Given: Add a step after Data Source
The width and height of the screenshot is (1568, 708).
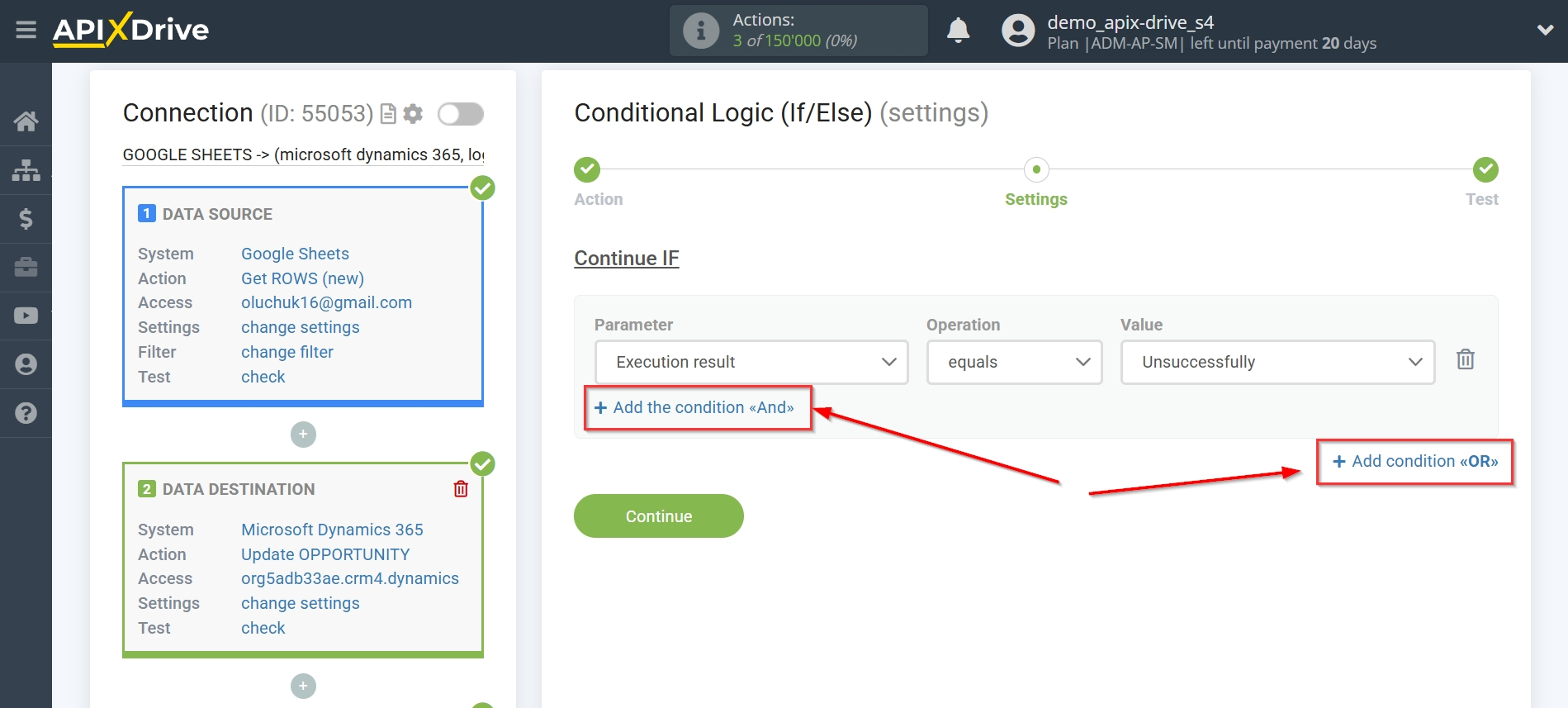Looking at the screenshot, I should (303, 435).
